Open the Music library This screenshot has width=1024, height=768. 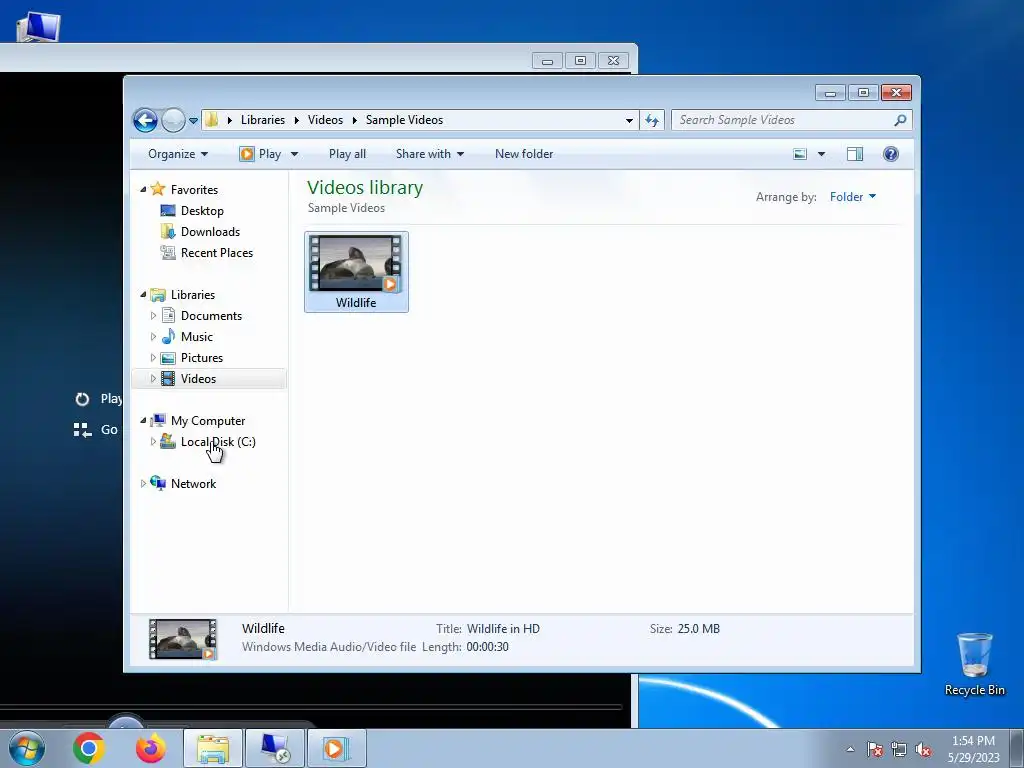pos(197,337)
